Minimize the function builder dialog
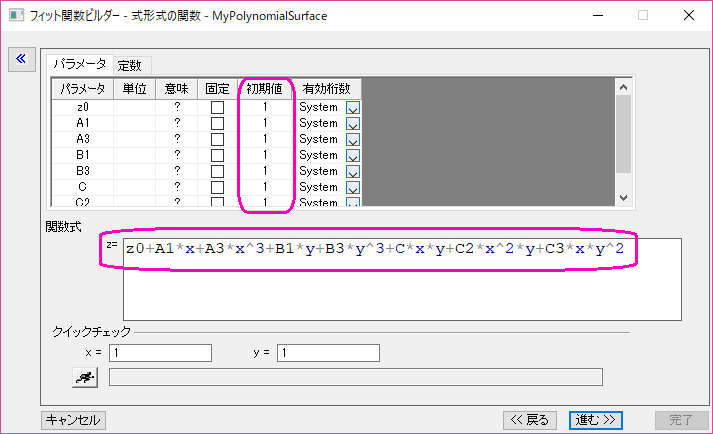 [x=598, y=15]
